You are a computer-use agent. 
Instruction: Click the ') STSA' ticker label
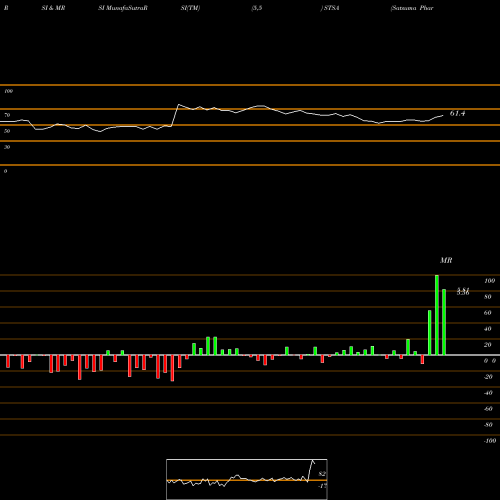[330, 8]
